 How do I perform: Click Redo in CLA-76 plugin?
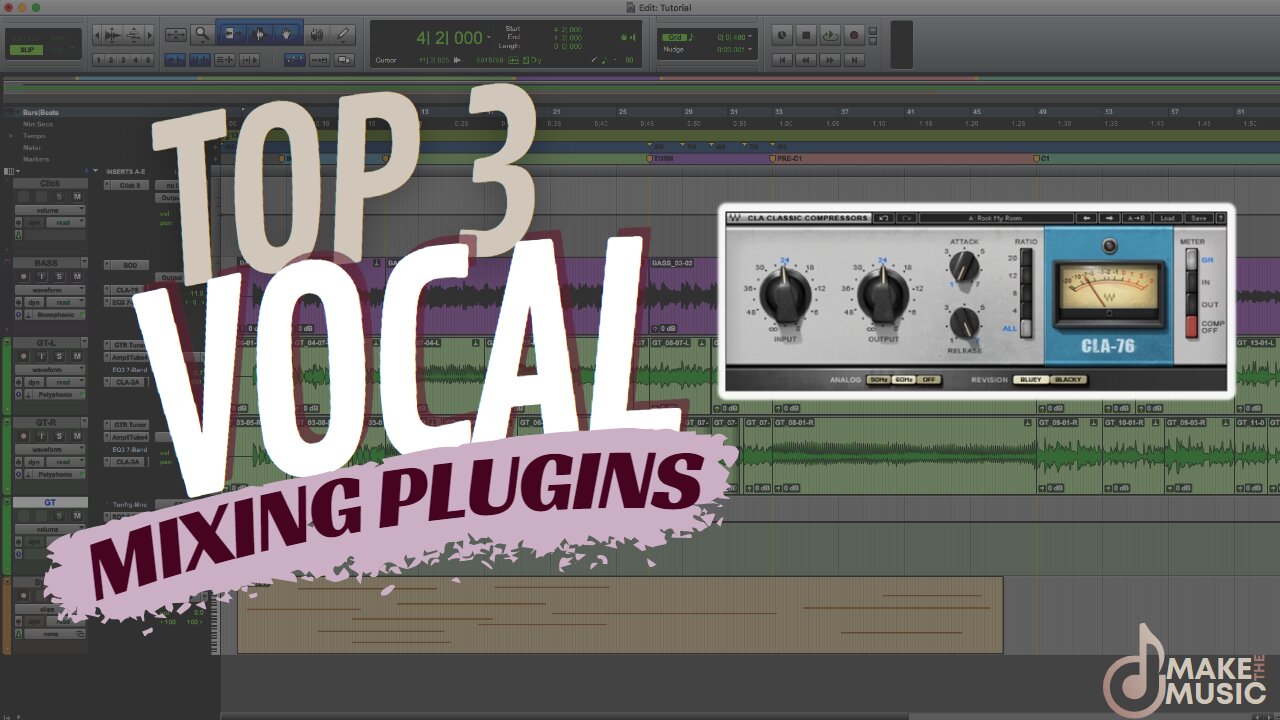[x=906, y=218]
